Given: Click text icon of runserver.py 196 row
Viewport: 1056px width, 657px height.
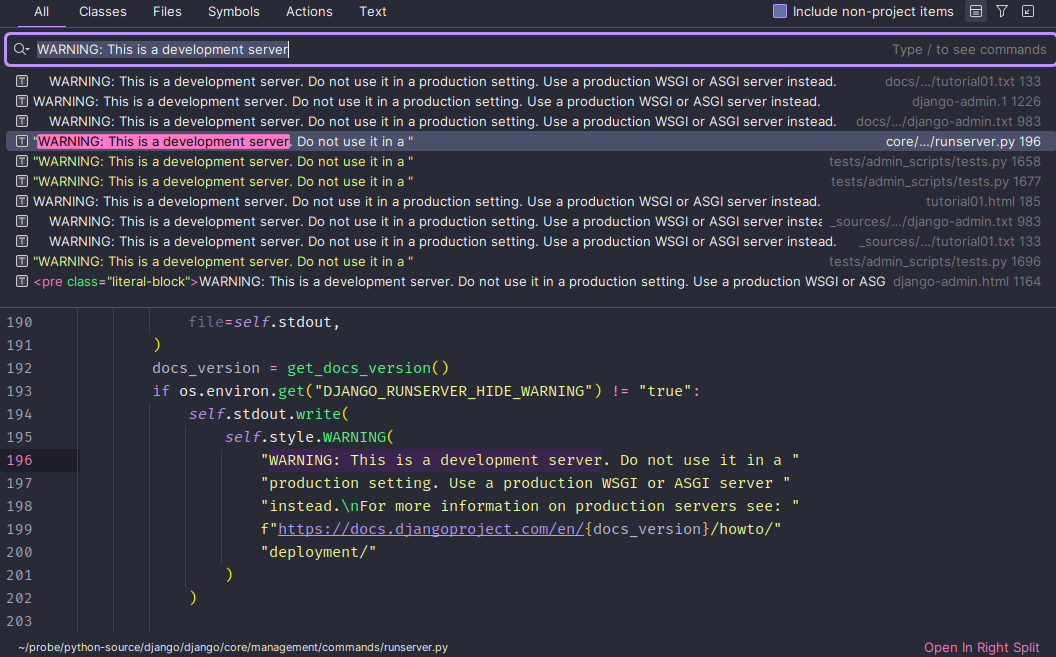Looking at the screenshot, I should 22,141.
